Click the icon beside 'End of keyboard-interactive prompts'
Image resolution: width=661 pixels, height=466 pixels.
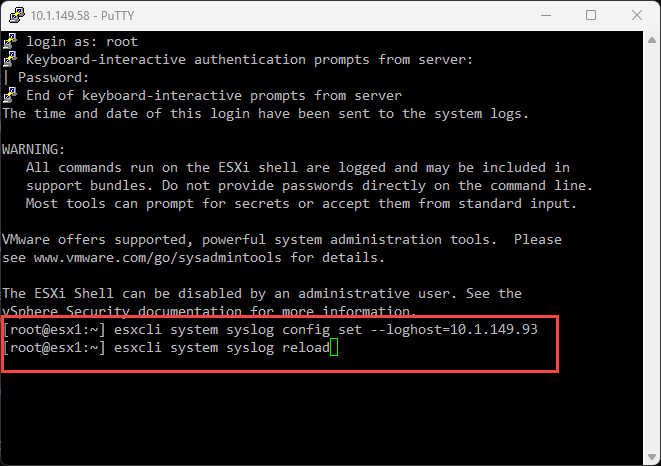pyautogui.click(x=10, y=95)
